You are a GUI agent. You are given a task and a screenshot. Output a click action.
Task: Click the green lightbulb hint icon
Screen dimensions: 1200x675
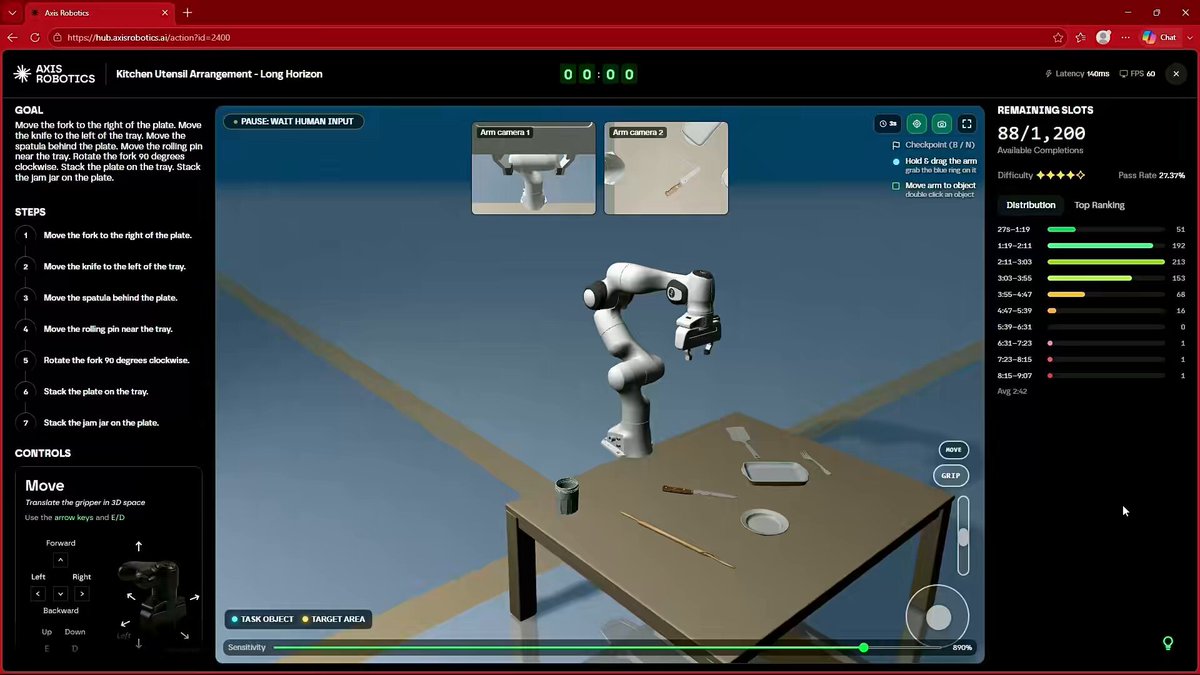[x=1167, y=643]
